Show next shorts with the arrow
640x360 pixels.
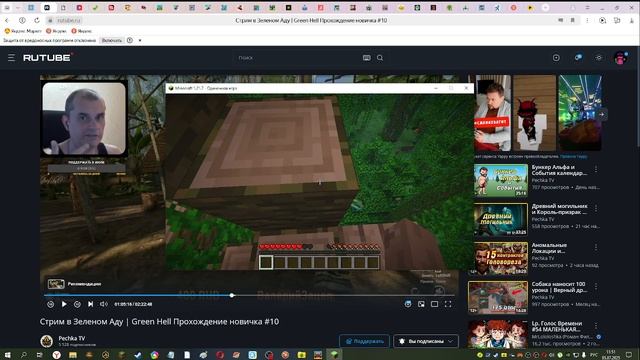pyautogui.click(x=602, y=114)
